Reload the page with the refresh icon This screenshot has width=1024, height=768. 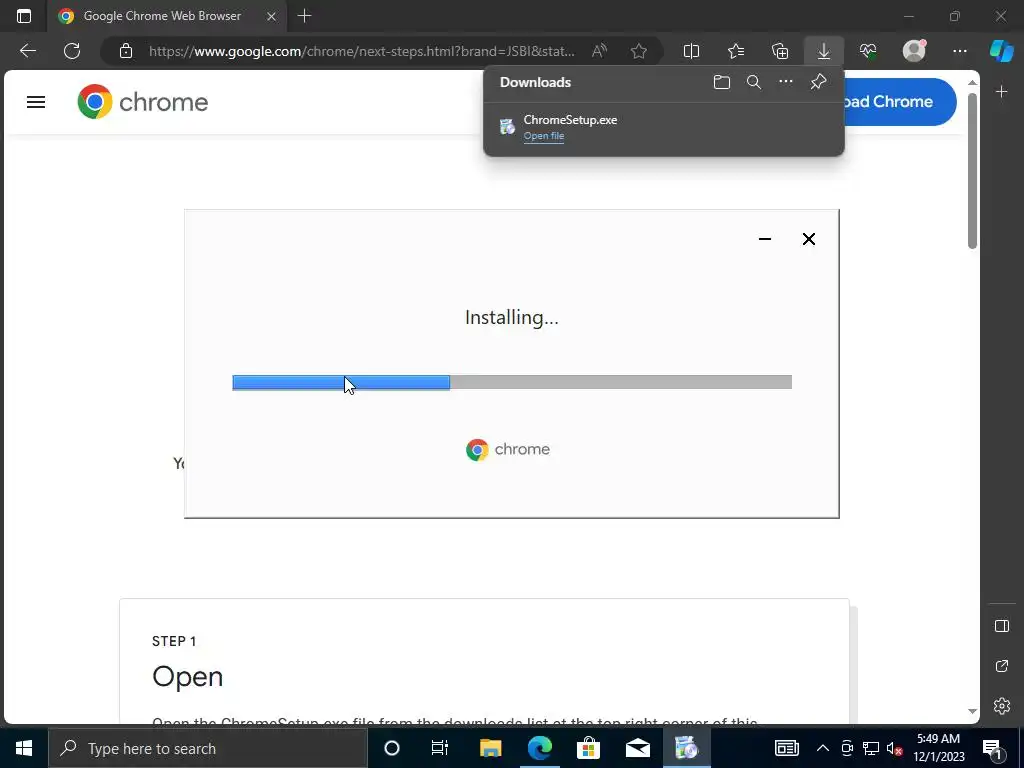coord(72,51)
